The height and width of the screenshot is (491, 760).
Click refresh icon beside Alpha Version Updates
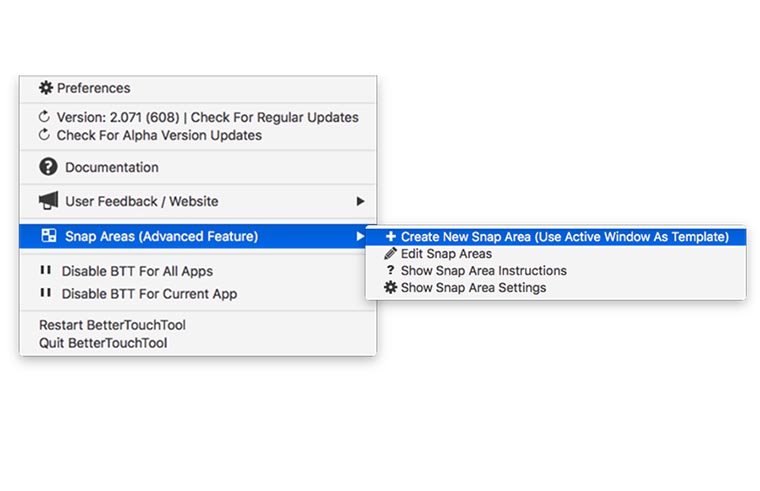[x=44, y=135]
